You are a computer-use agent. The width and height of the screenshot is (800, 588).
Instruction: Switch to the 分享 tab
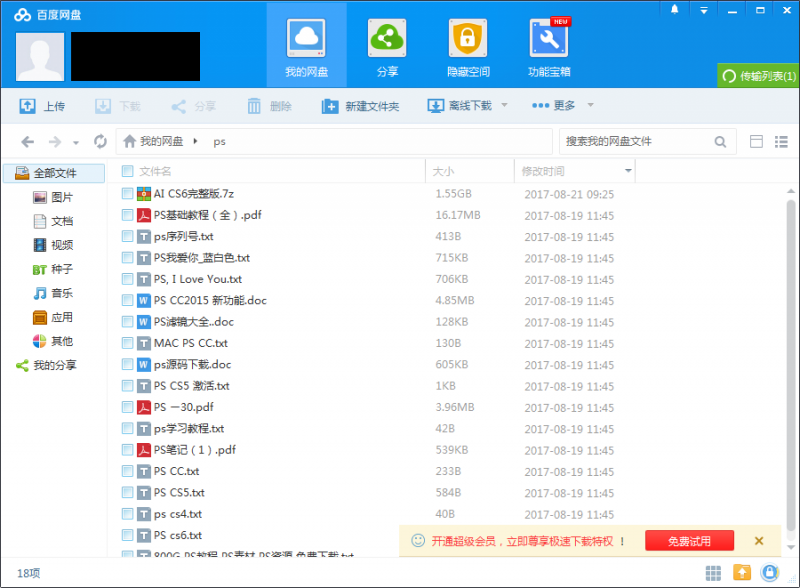pyautogui.click(x=387, y=47)
